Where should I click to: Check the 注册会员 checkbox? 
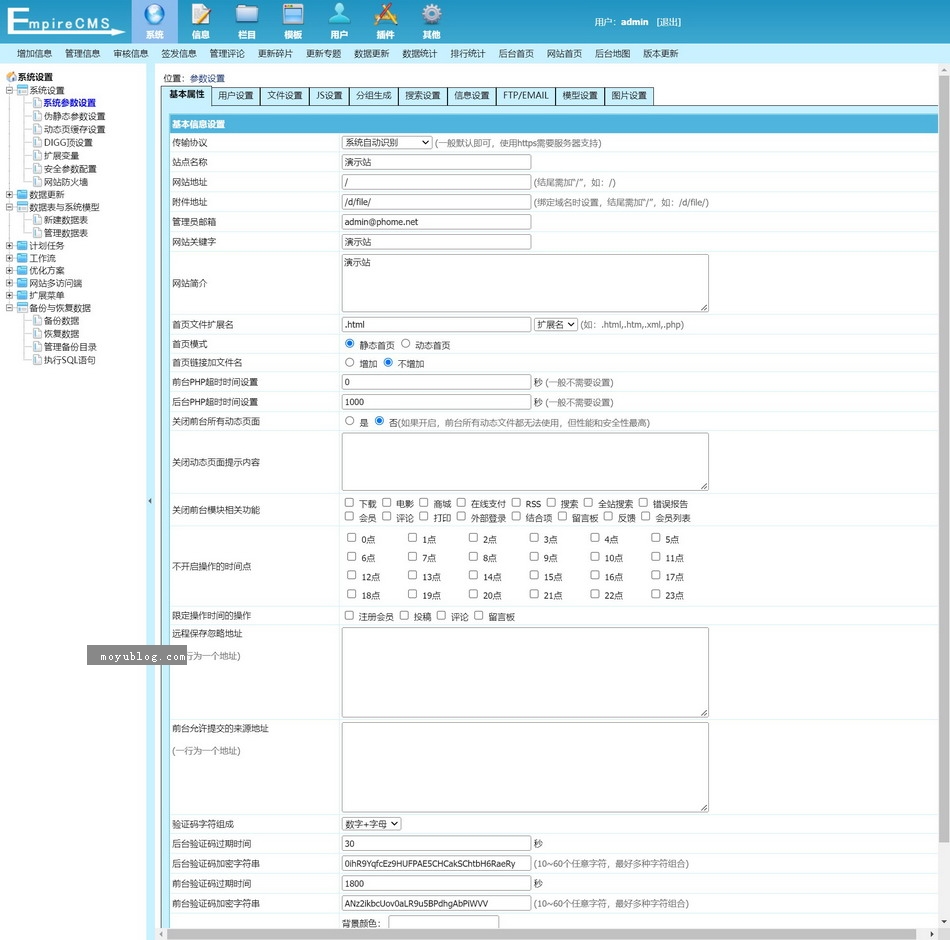pos(350,616)
